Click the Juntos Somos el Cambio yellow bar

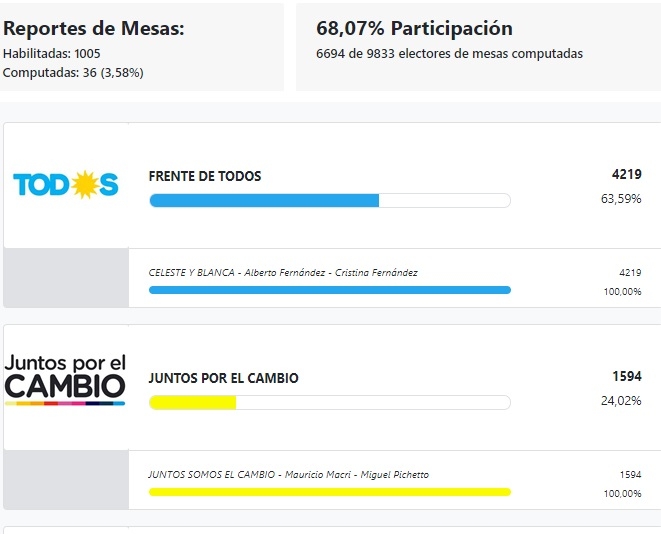tap(329, 492)
